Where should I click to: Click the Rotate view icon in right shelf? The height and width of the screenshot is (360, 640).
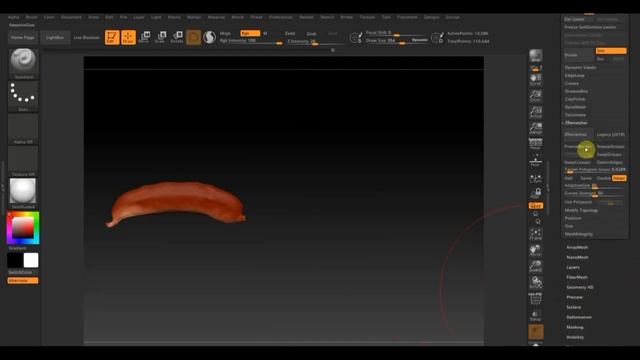click(536, 282)
